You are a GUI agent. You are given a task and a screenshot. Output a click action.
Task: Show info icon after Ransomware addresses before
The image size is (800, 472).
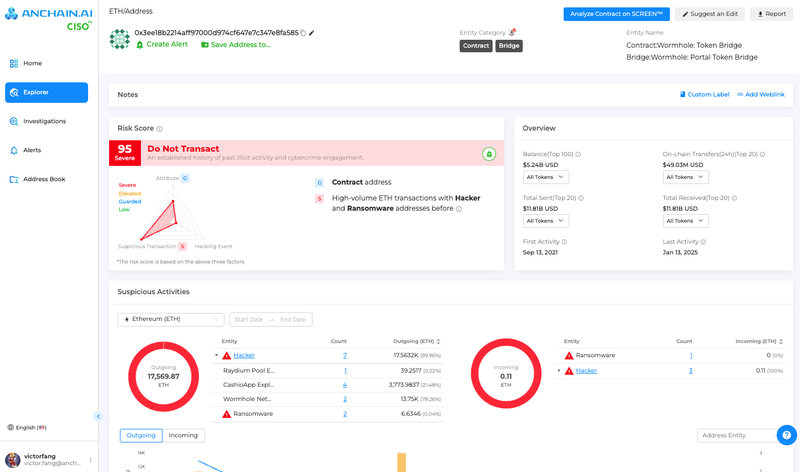(x=459, y=209)
